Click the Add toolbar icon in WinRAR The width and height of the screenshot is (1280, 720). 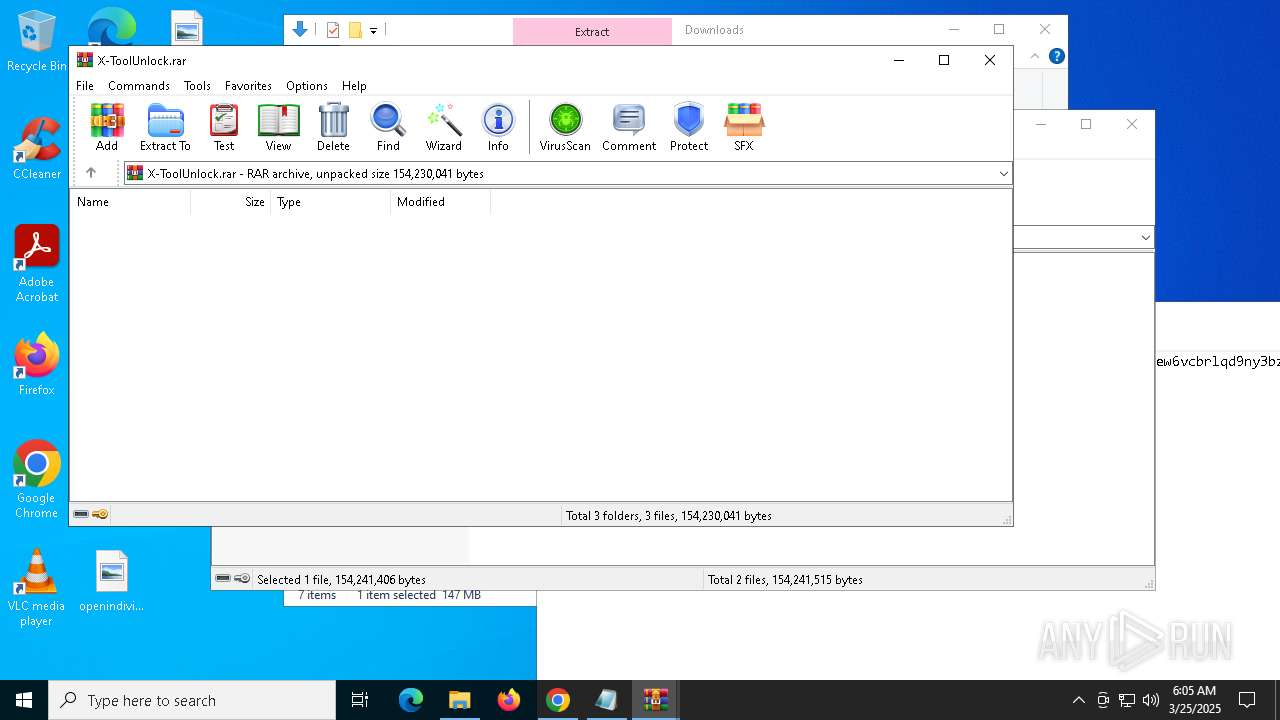tap(107, 127)
